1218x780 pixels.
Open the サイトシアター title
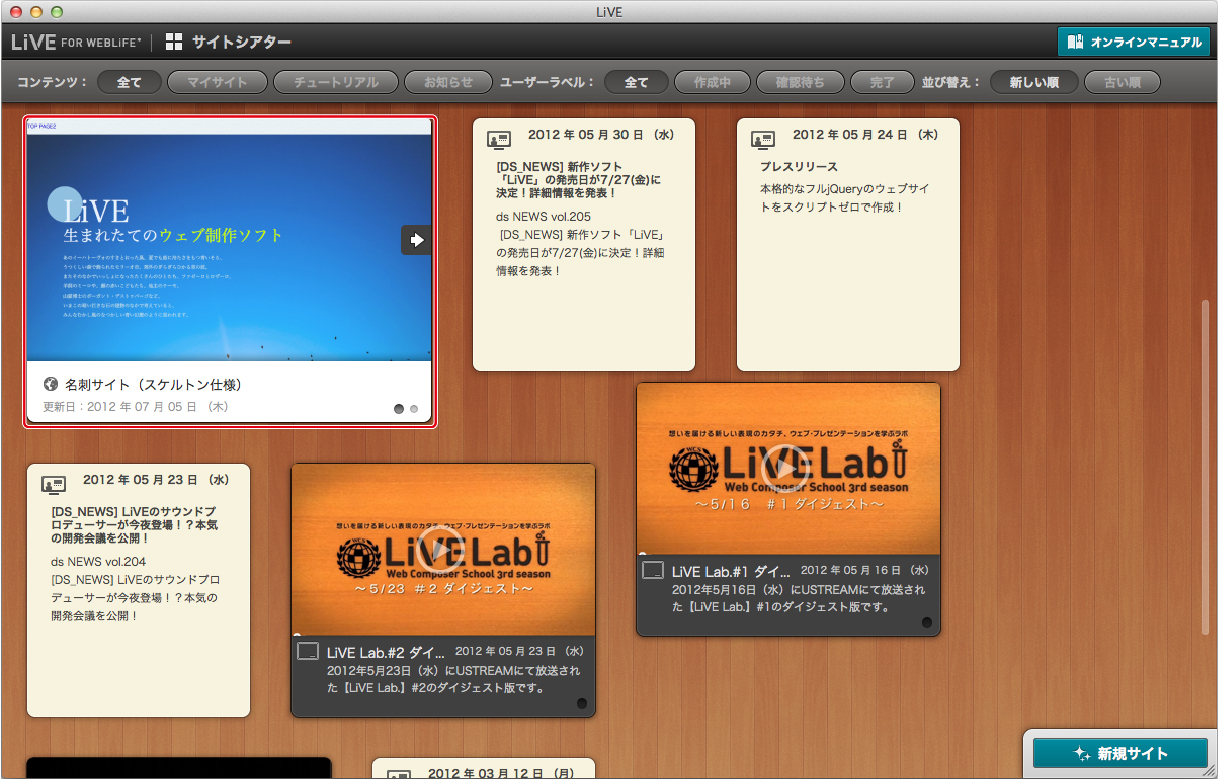(241, 42)
